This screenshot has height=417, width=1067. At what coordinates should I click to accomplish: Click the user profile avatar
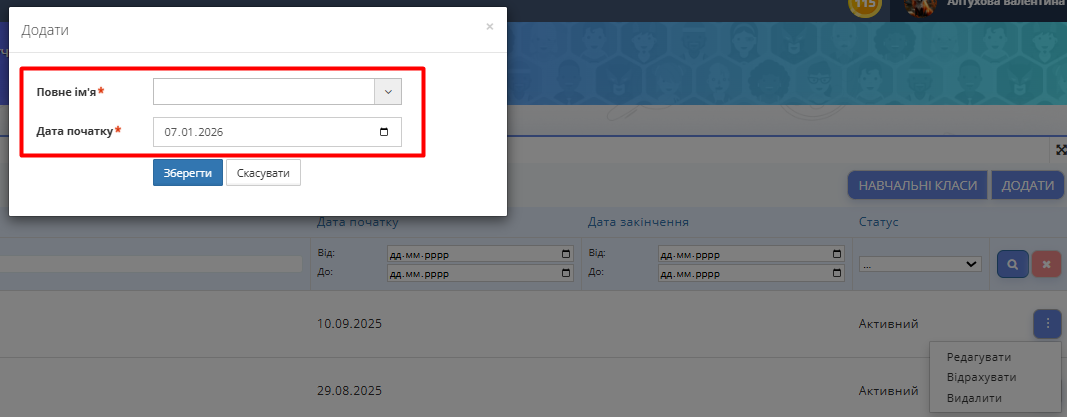click(x=920, y=6)
